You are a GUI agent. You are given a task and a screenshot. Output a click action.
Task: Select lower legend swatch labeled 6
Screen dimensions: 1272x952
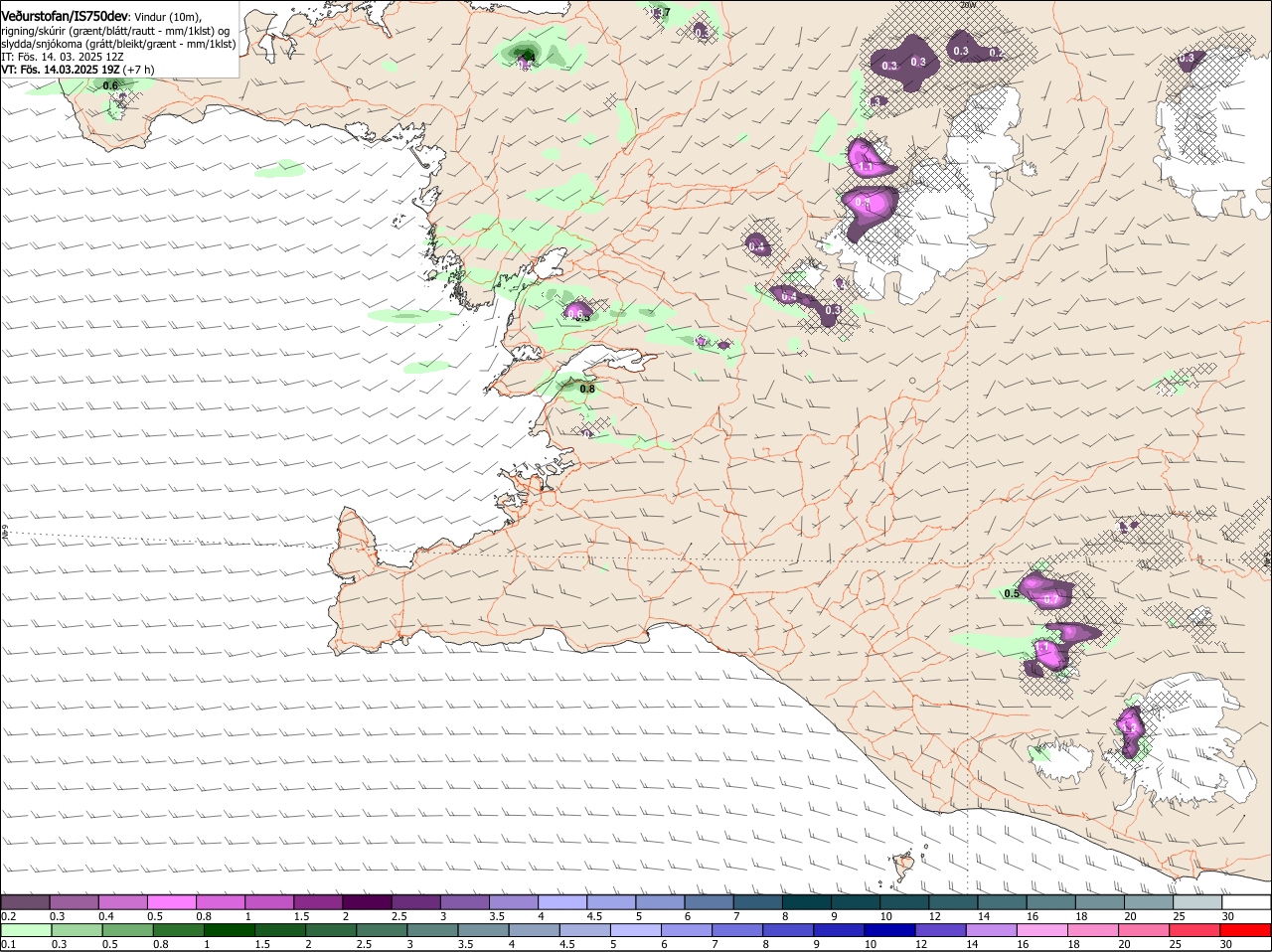click(x=686, y=930)
